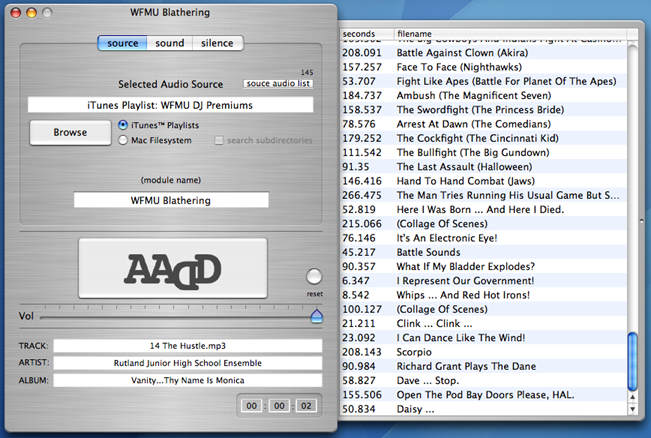The width and height of the screenshot is (651, 438).
Task: Click the Vol slider thumb
Action: coord(317,316)
